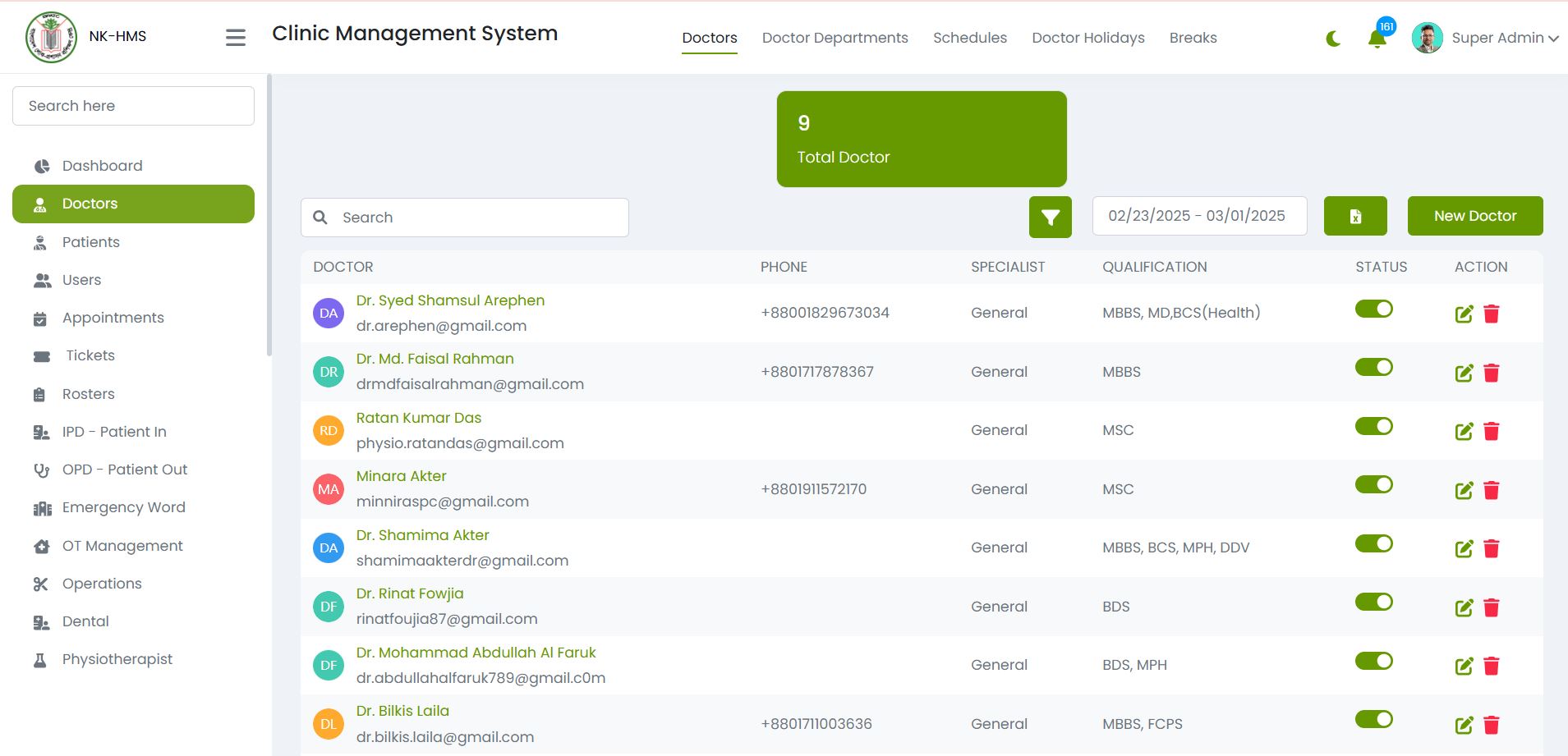Open Dashboard in the sidebar
Image resolution: width=1568 pixels, height=756 pixels.
(133, 166)
